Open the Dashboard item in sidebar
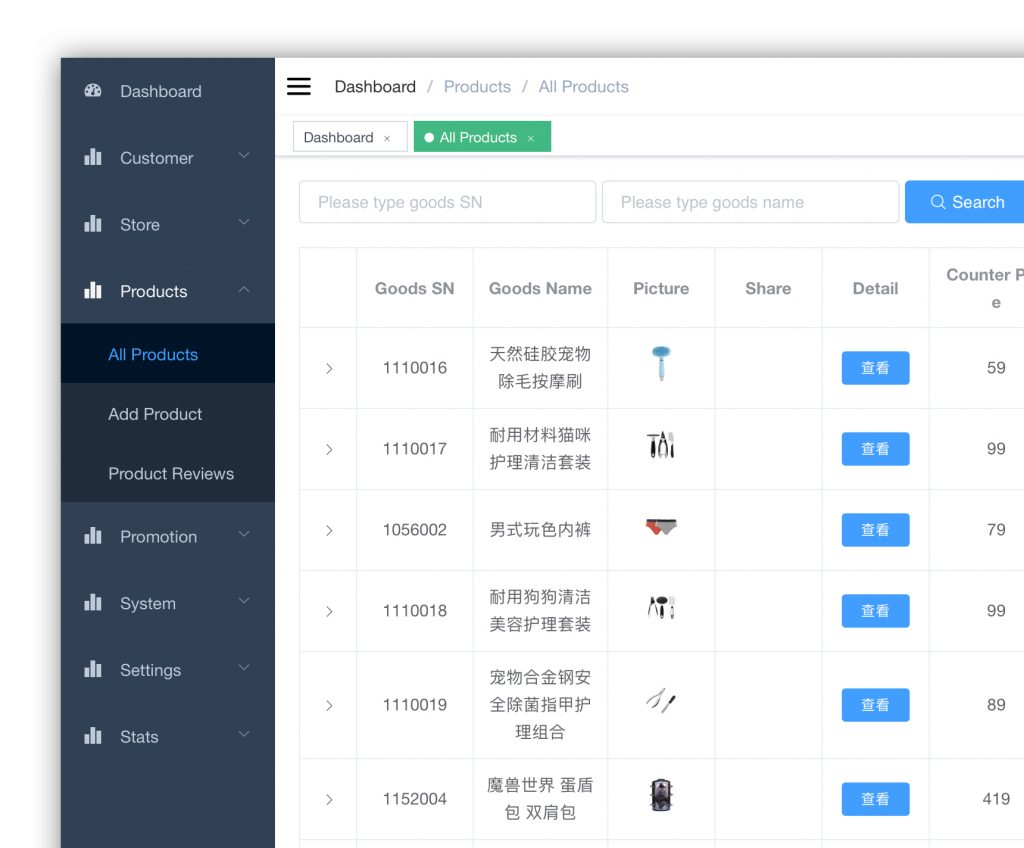 [168, 91]
